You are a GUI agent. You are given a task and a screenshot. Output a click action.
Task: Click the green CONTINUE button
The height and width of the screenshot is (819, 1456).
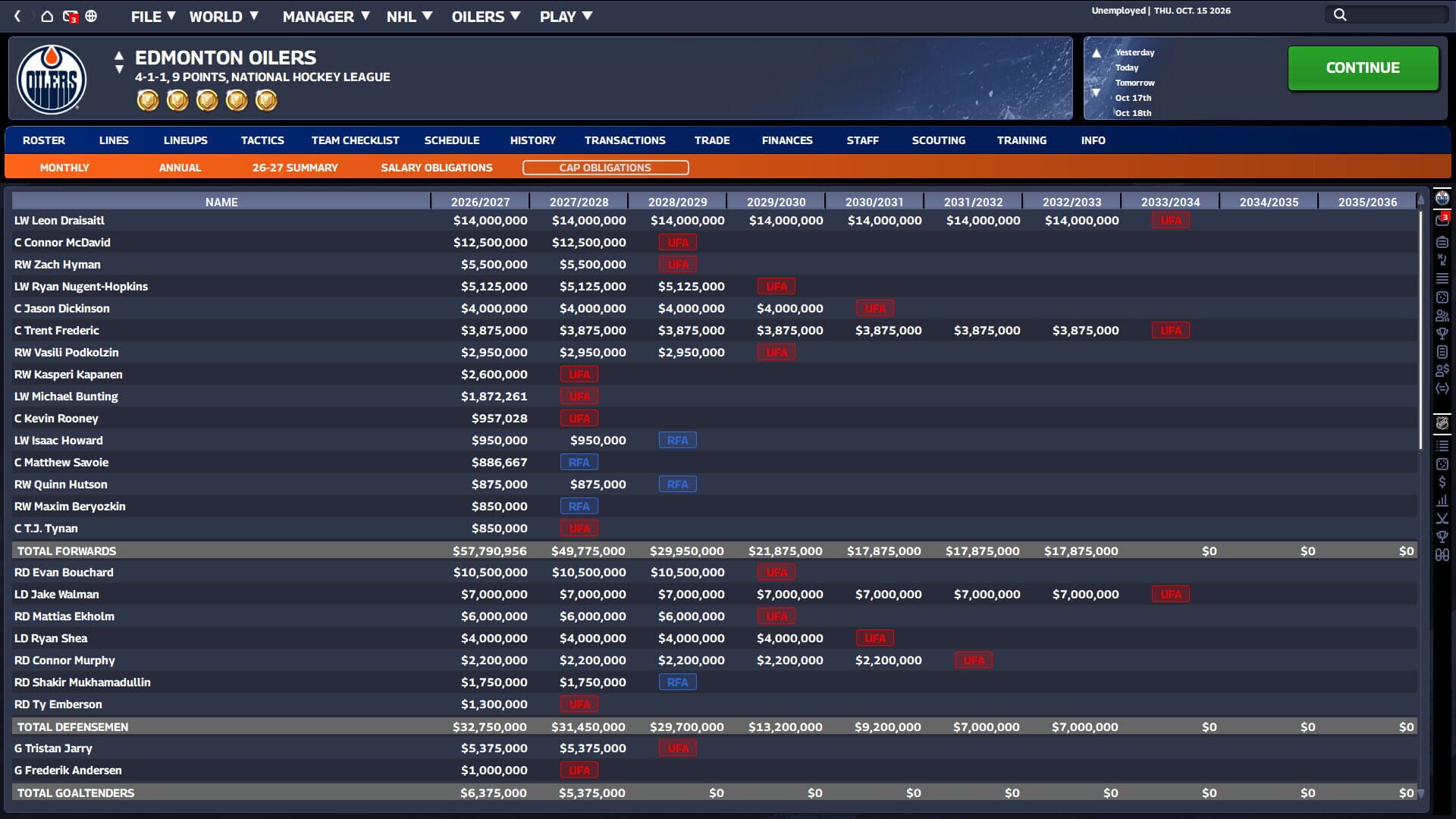point(1363,67)
